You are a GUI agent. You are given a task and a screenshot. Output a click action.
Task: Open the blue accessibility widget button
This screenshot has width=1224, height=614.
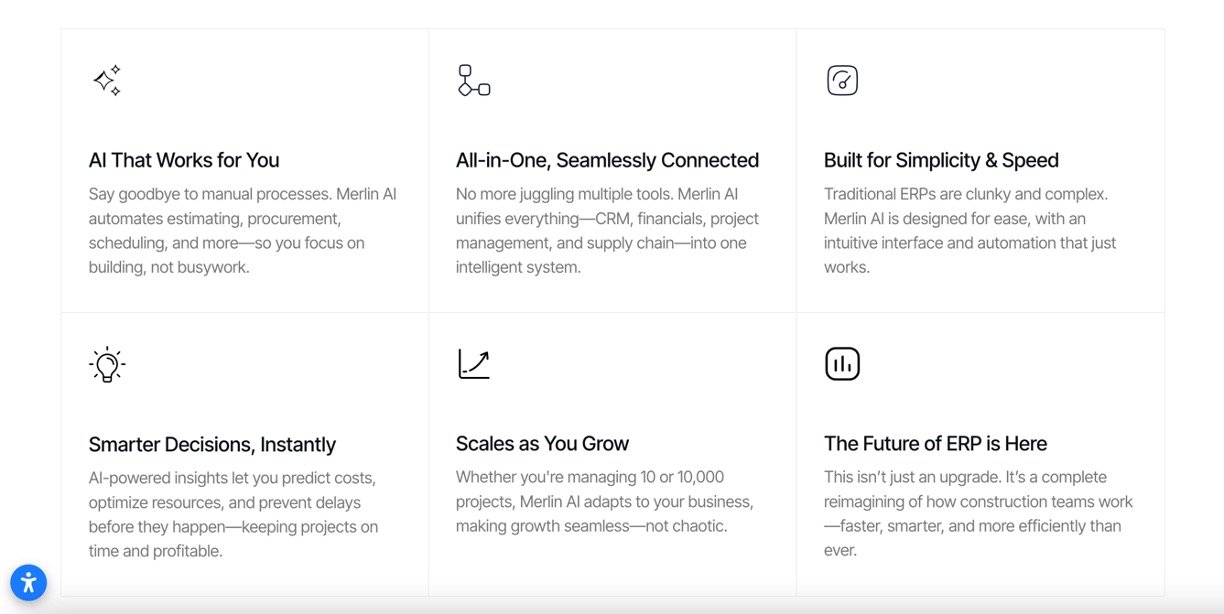29,582
